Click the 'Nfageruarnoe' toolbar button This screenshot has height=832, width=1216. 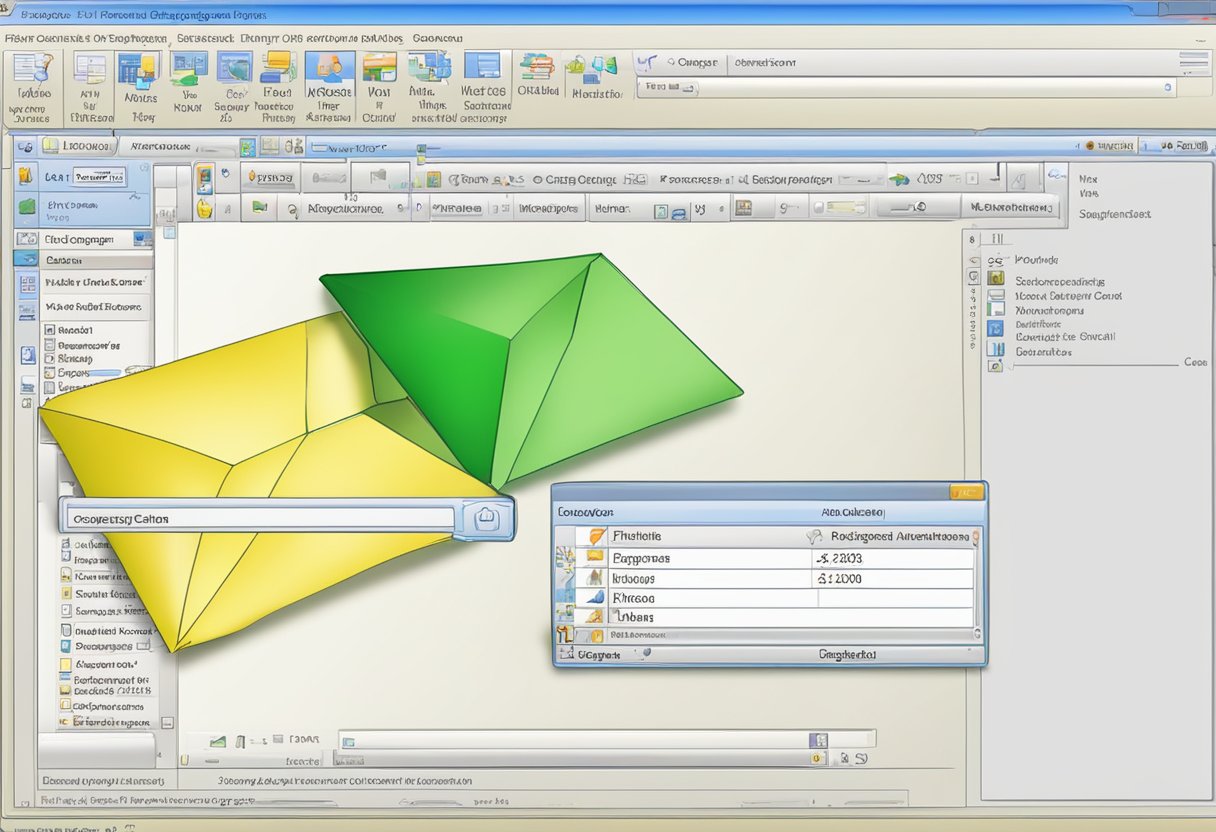(344, 209)
